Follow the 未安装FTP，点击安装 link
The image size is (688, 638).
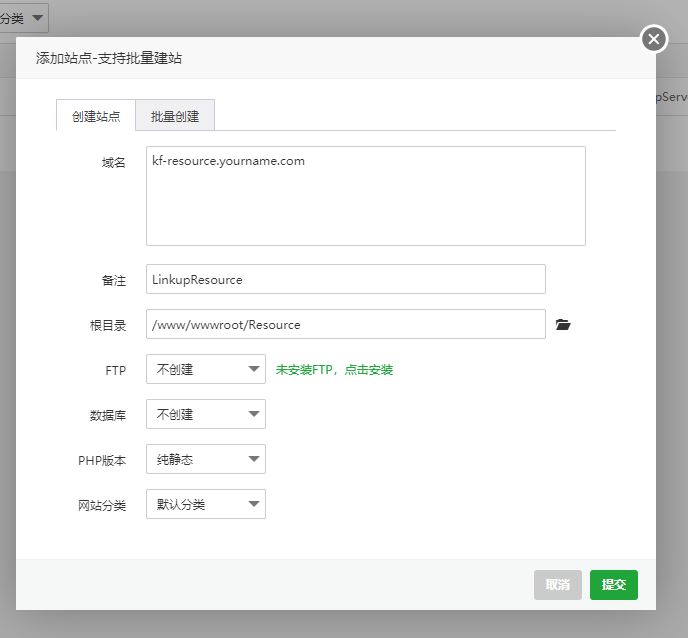coord(334,370)
